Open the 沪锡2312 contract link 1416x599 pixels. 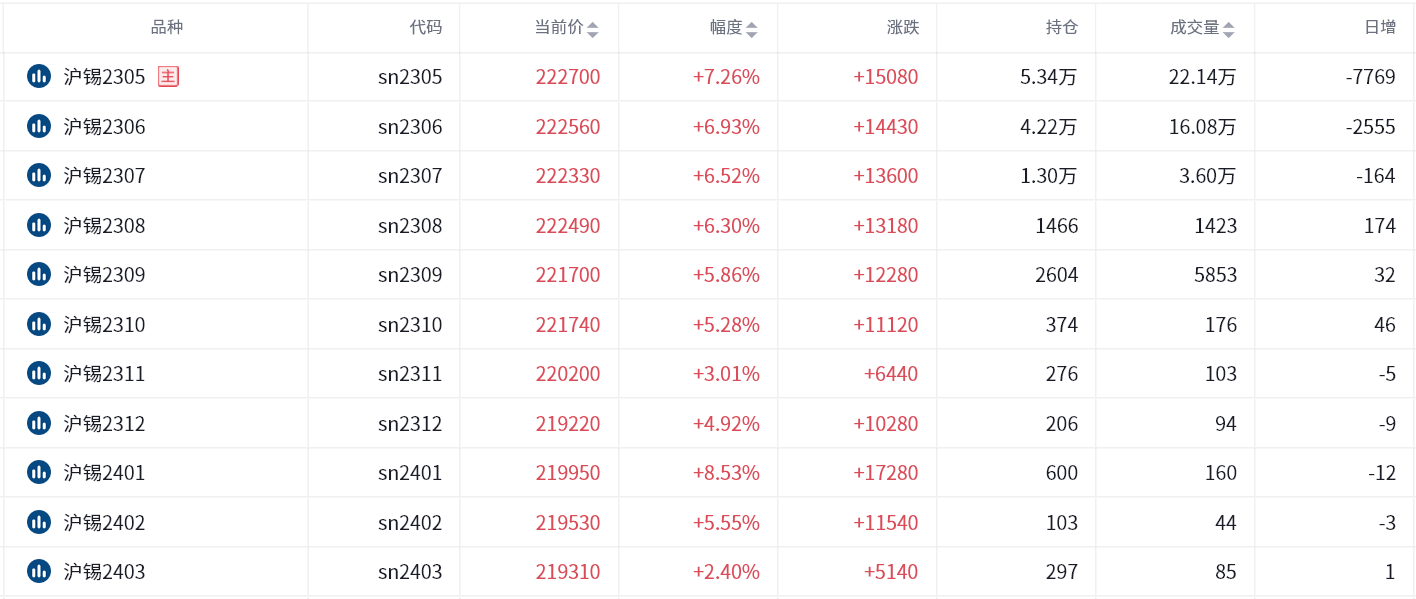[x=105, y=423]
